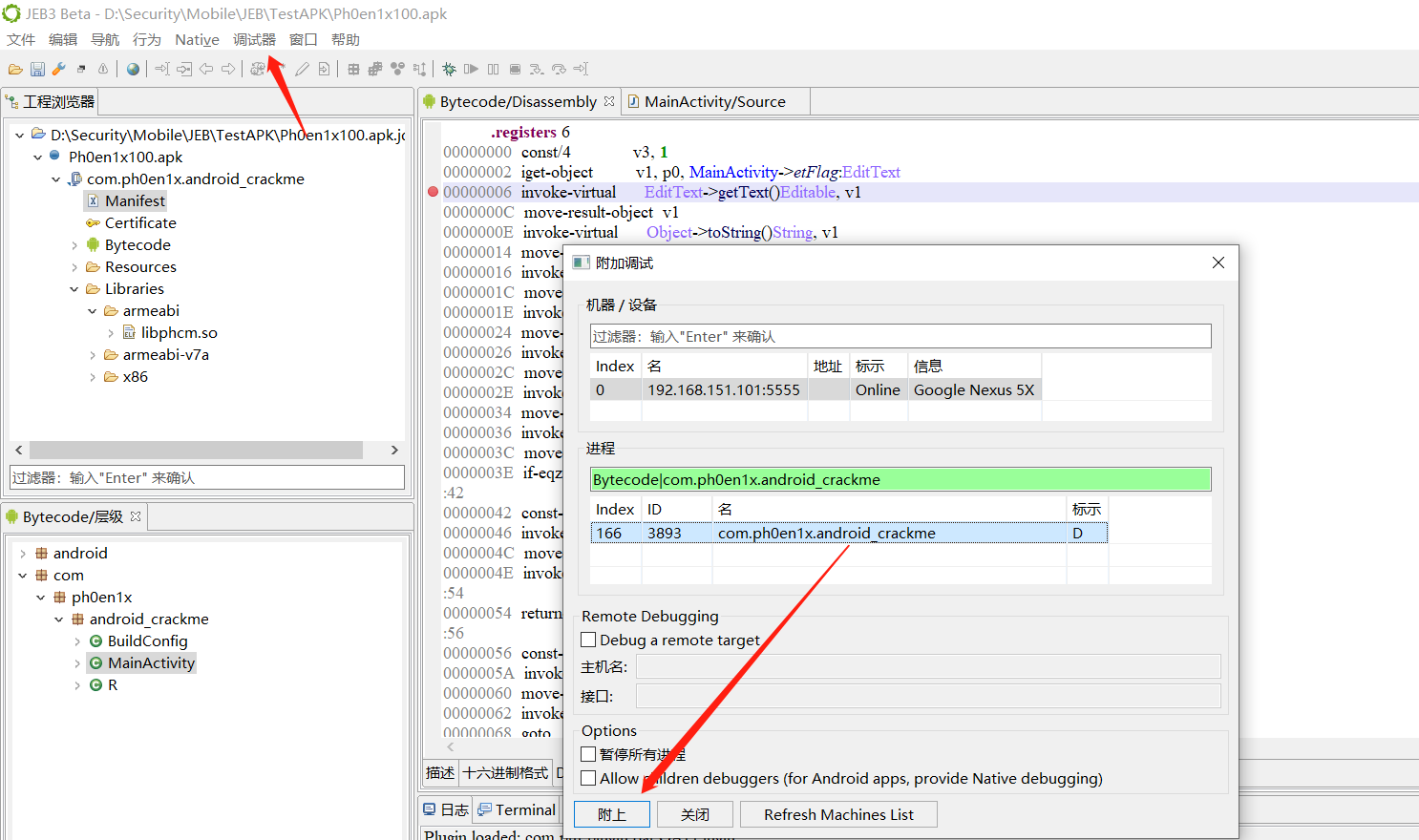Screen dimensions: 1419x840
Task: Open the 编辑 menu
Action: (x=63, y=39)
